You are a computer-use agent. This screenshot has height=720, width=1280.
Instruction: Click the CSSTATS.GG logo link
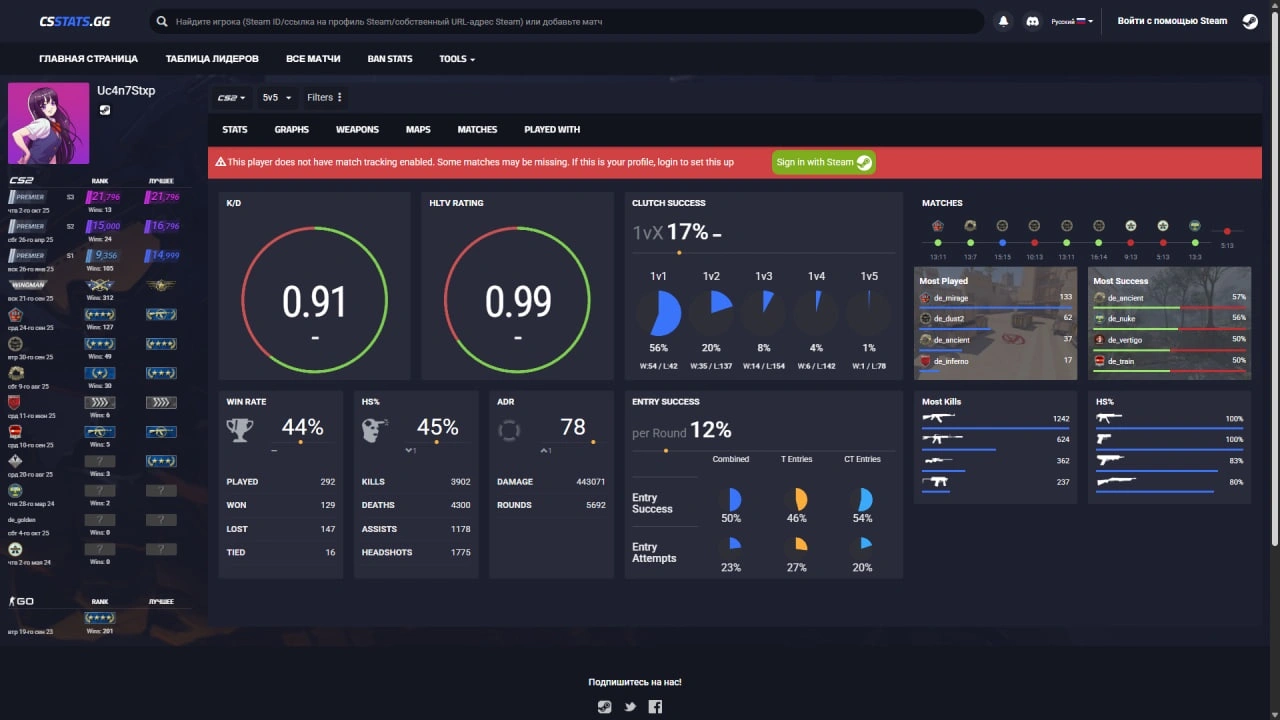[x=75, y=21]
